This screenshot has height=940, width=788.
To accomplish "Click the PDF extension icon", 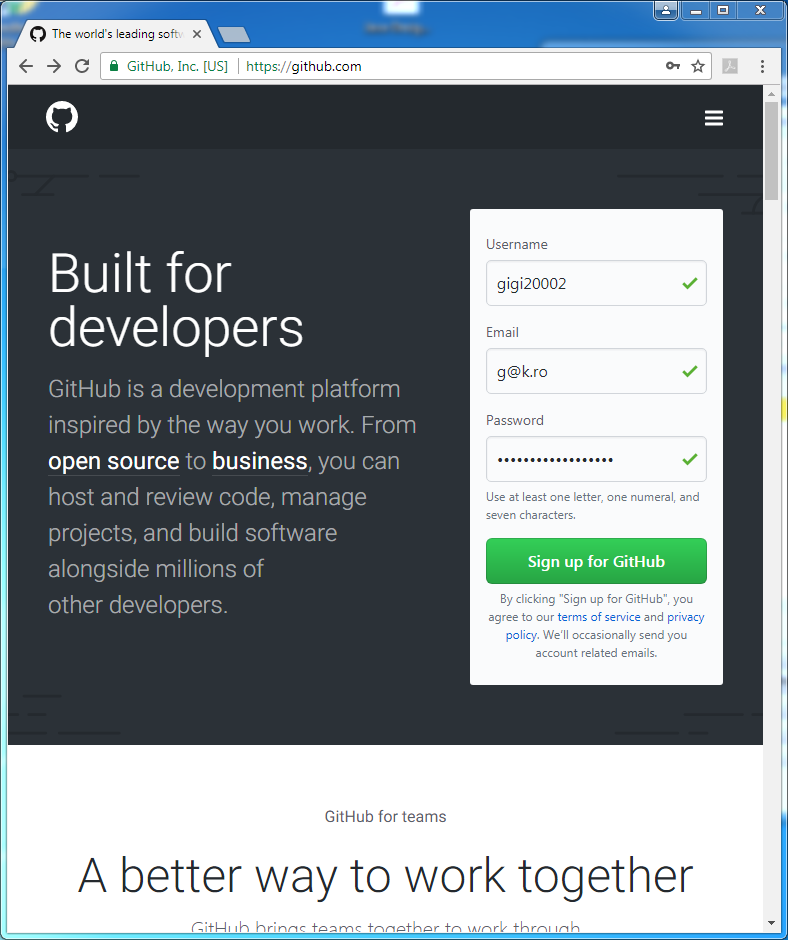I will point(730,66).
